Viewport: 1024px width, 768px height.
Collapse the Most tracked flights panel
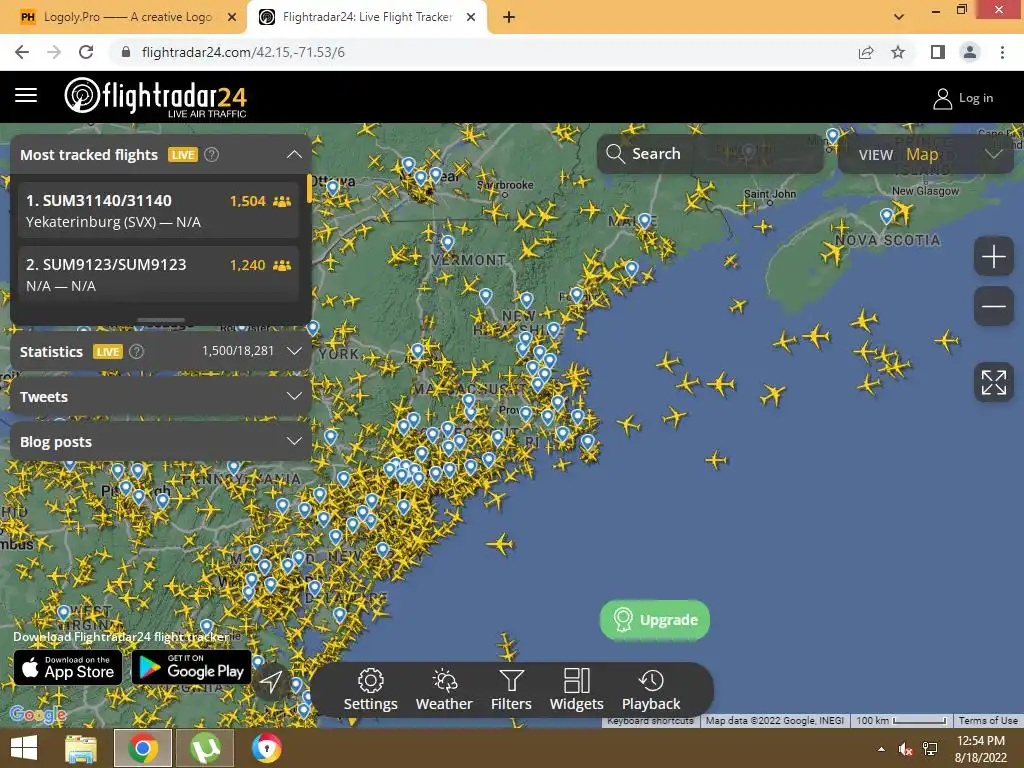click(294, 154)
